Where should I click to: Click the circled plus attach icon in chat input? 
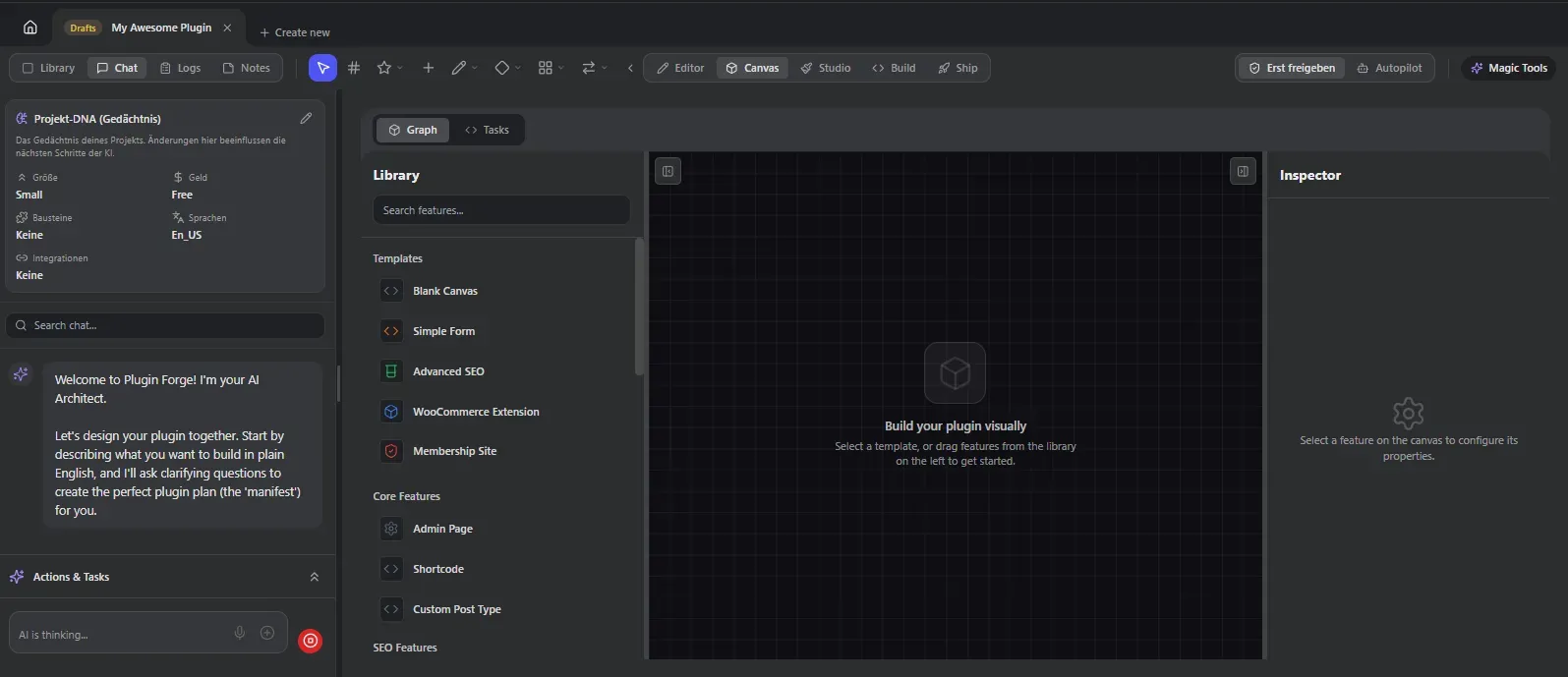pos(267,633)
